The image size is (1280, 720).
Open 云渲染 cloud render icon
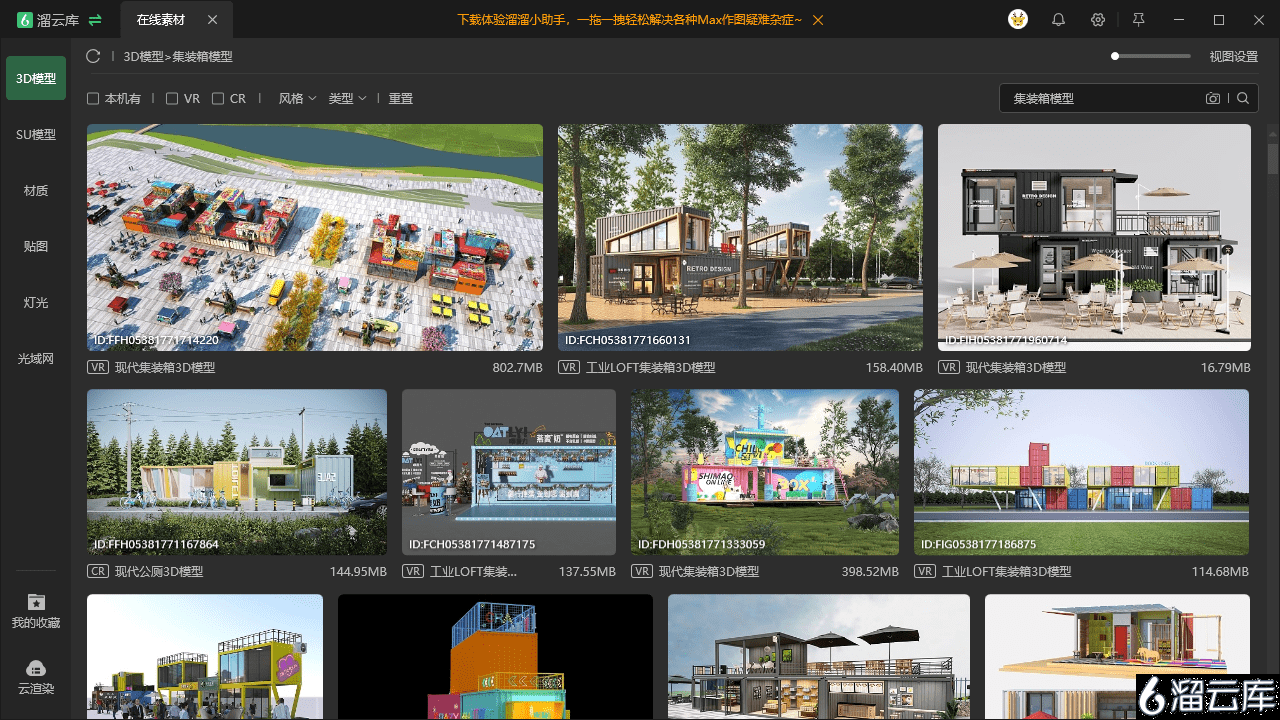36,668
